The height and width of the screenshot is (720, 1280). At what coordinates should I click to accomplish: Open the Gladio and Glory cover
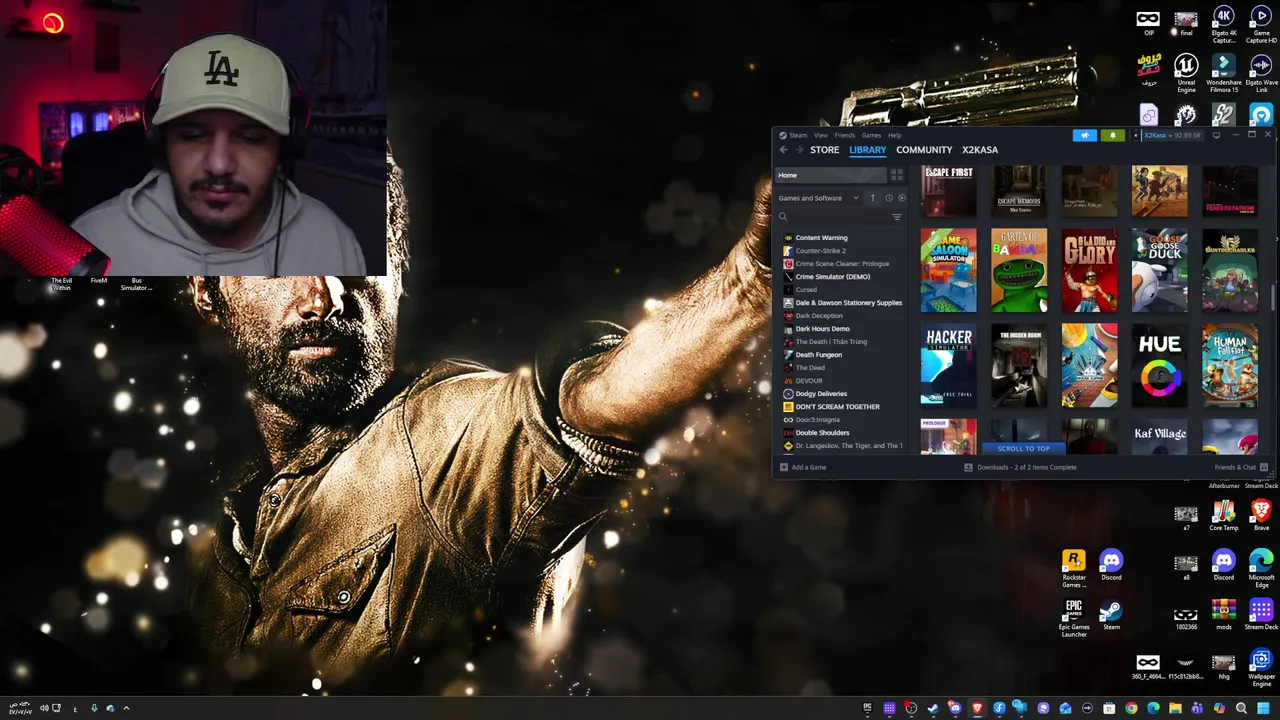click(1089, 270)
